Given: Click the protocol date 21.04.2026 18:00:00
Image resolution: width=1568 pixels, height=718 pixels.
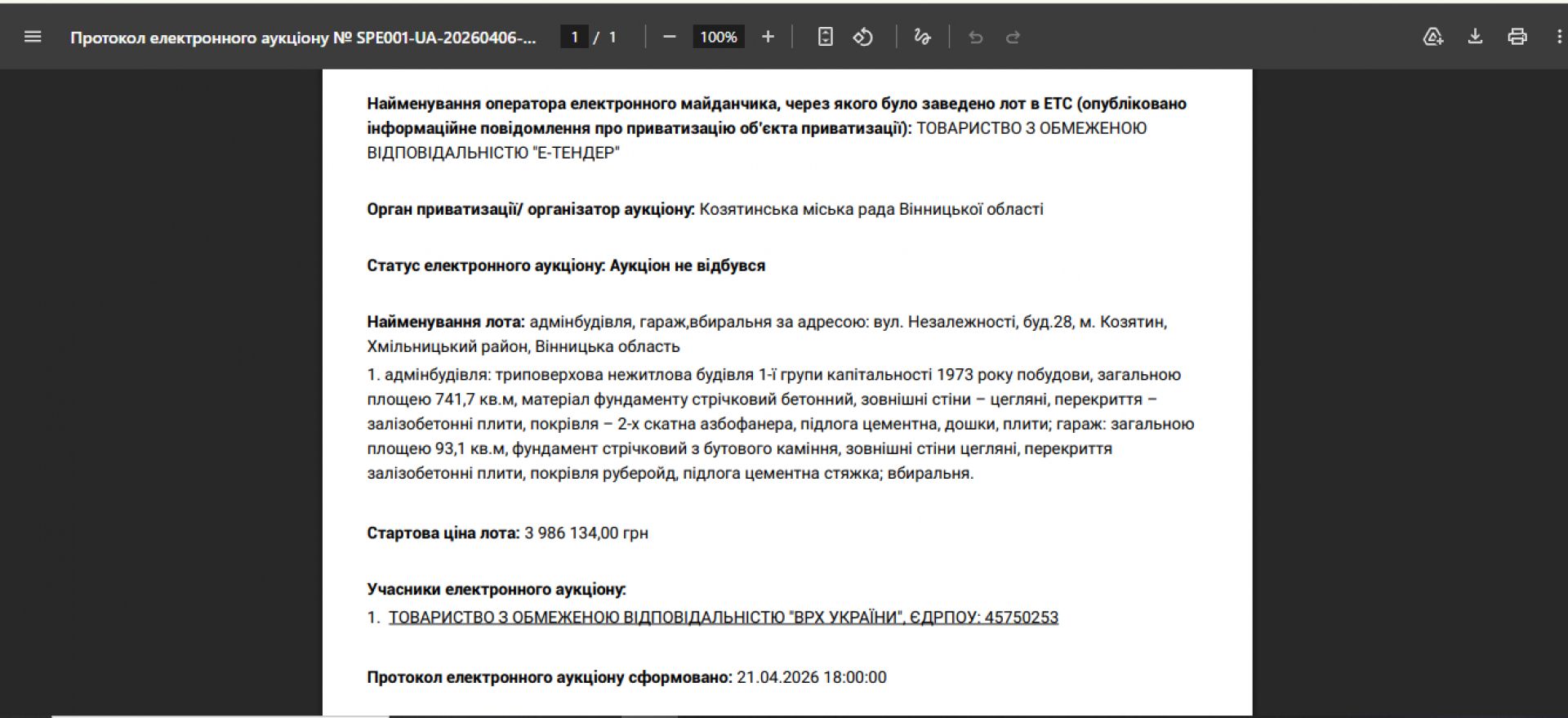Looking at the screenshot, I should pyautogui.click(x=811, y=677).
